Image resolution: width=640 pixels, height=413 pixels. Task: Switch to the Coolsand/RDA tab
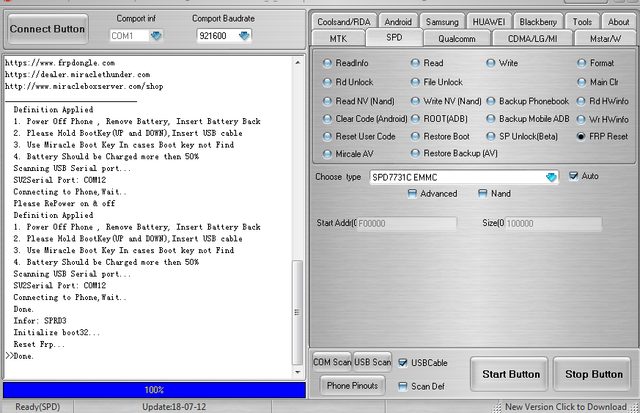pyautogui.click(x=344, y=22)
